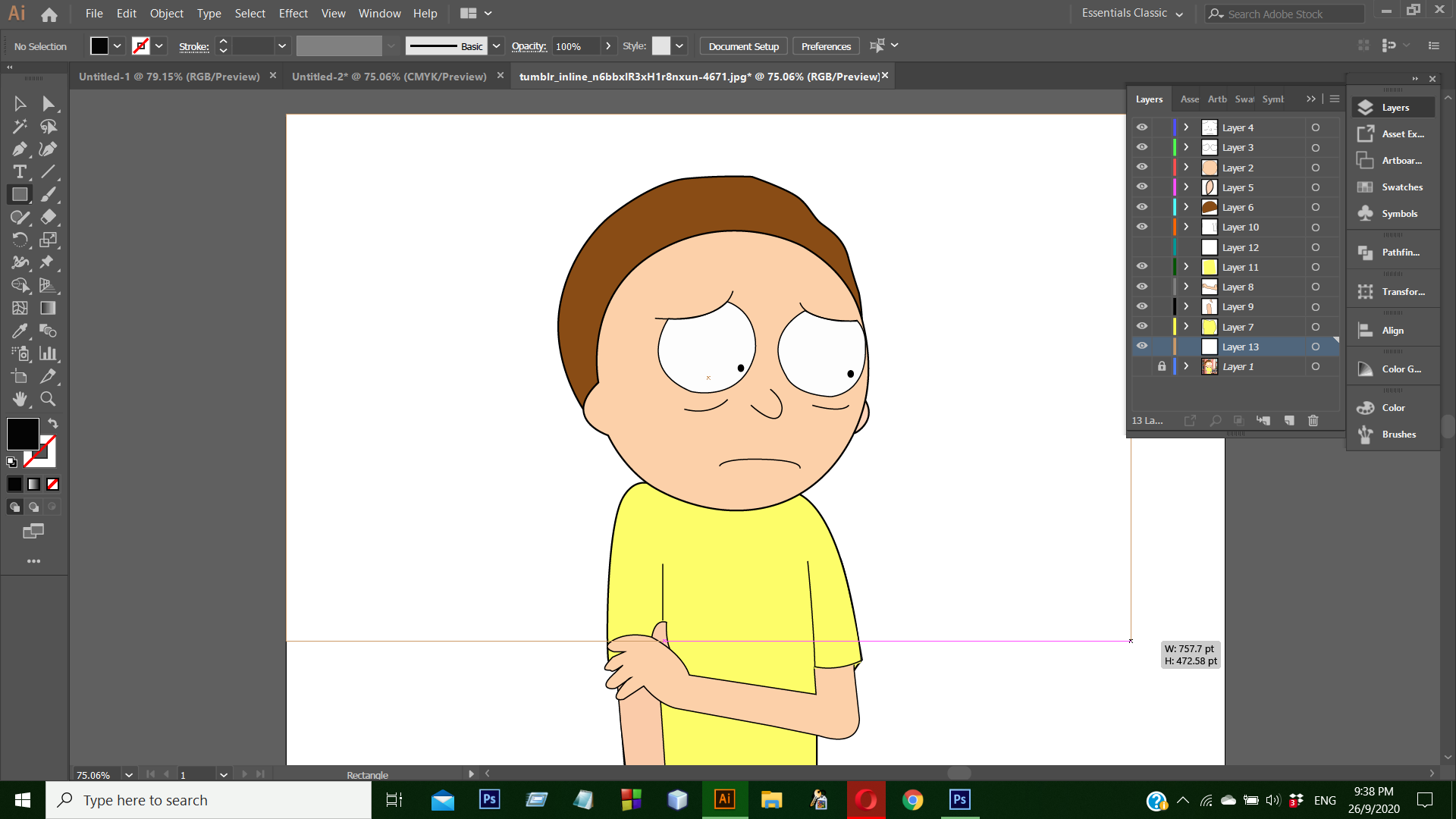This screenshot has height=819, width=1456.
Task: Select the Rectangle tool
Action: click(20, 195)
